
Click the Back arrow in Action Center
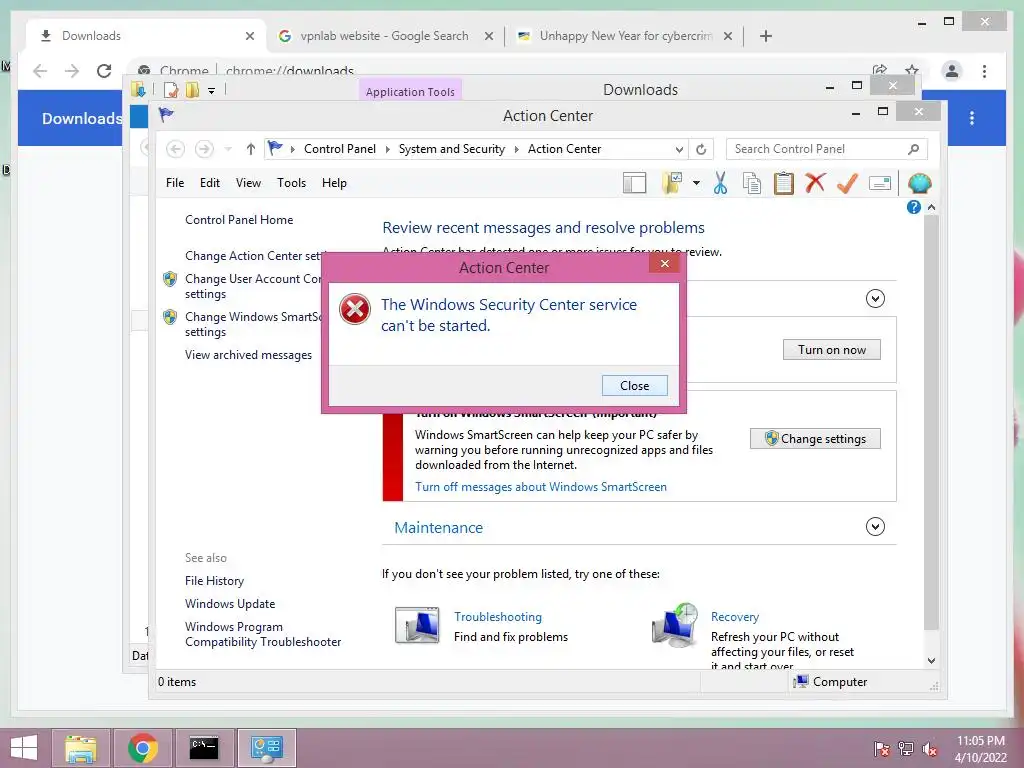(175, 149)
